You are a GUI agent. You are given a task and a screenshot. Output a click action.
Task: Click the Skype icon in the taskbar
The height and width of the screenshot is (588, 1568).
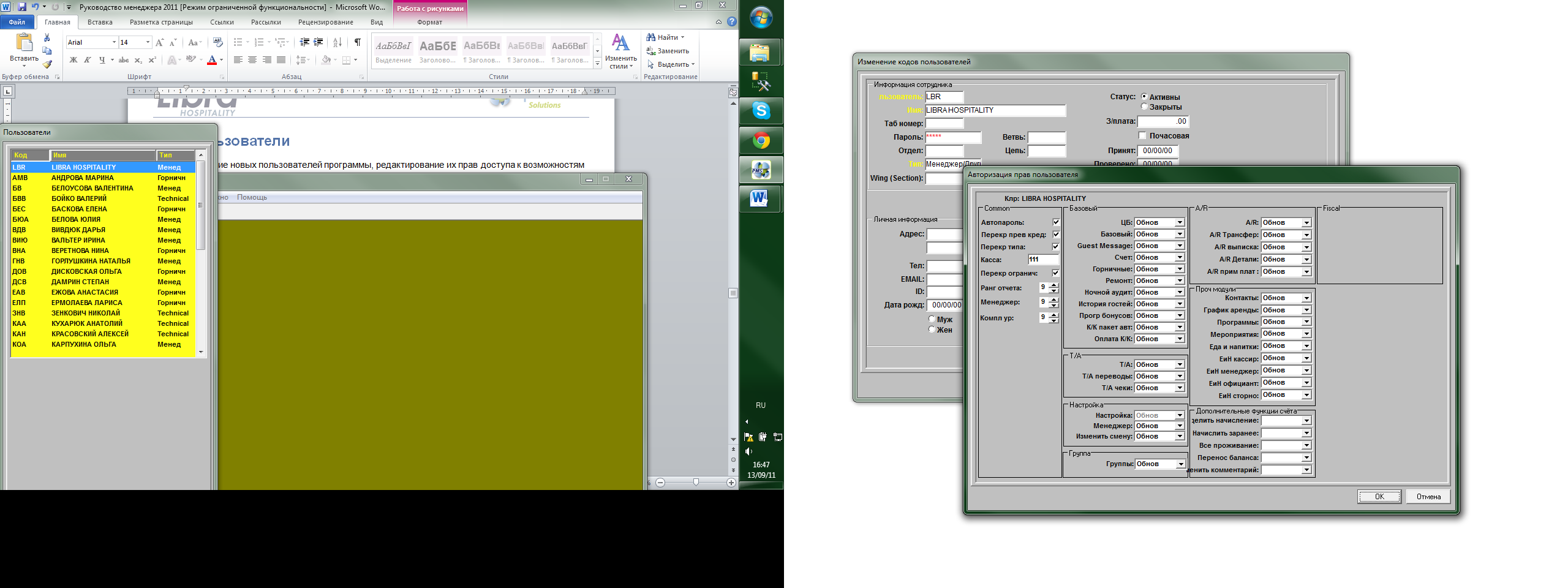[761, 111]
